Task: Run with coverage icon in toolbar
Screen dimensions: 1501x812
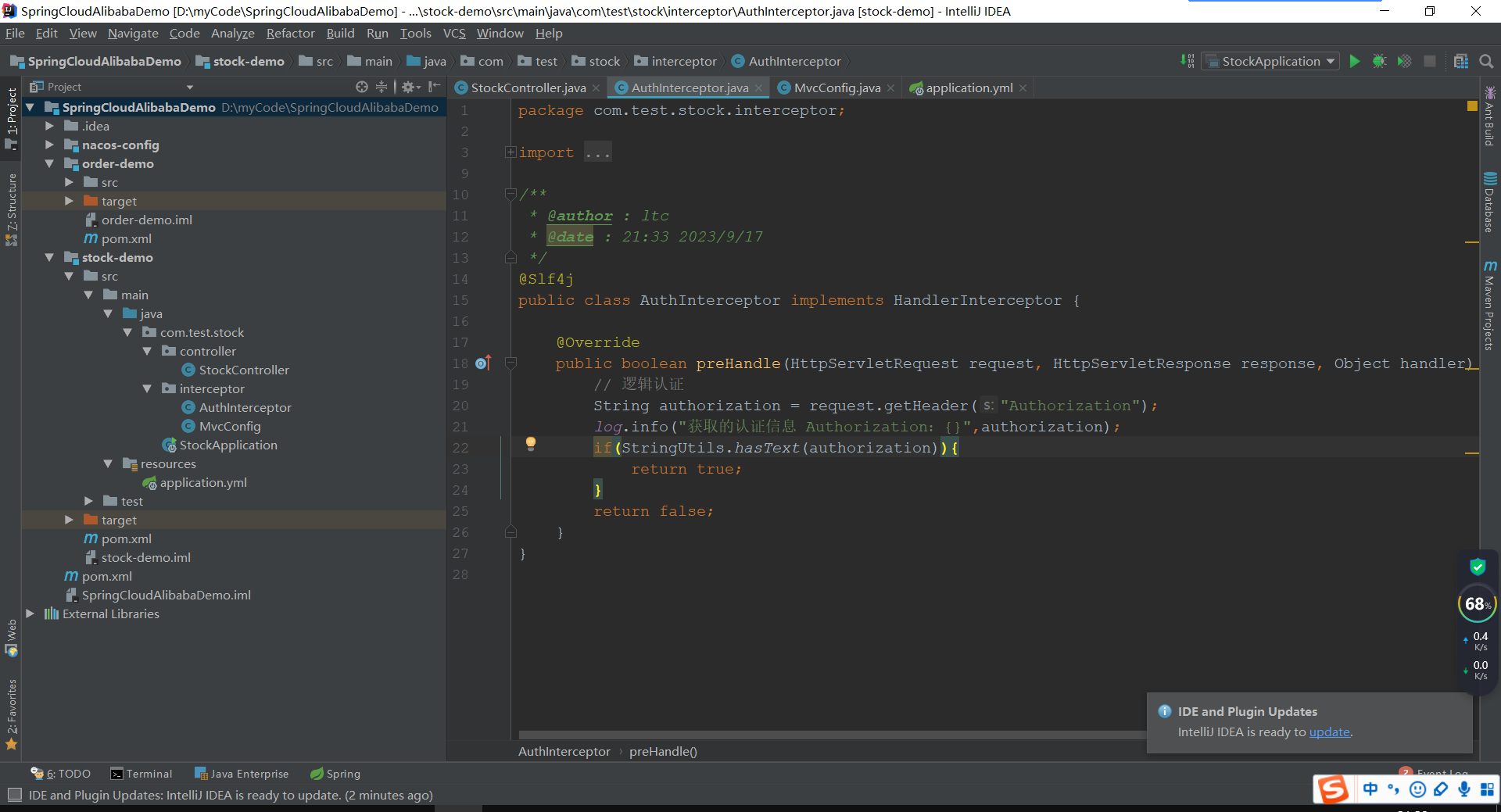Action: coord(1405,61)
